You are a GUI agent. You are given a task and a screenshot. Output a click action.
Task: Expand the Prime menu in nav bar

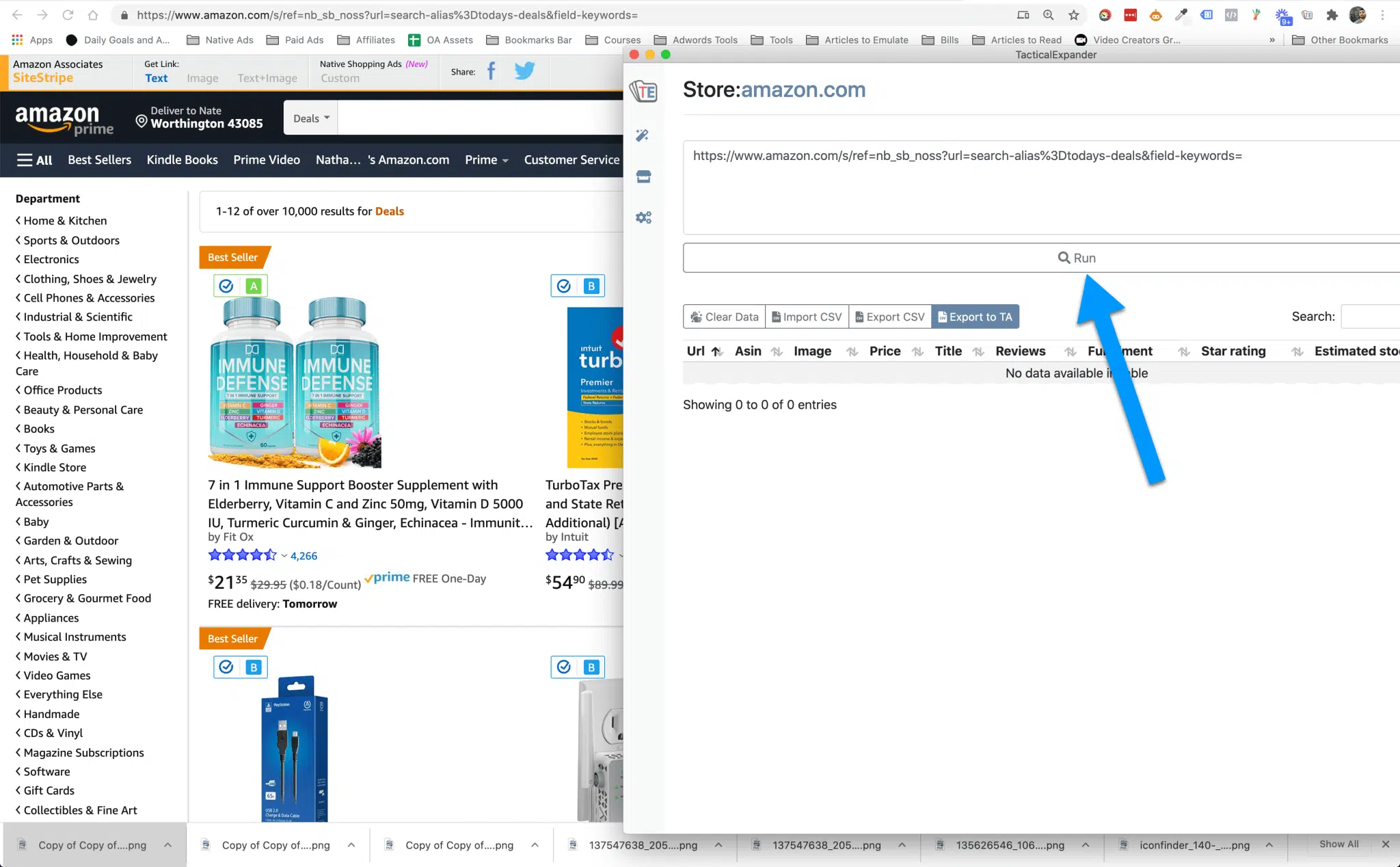pos(487,160)
